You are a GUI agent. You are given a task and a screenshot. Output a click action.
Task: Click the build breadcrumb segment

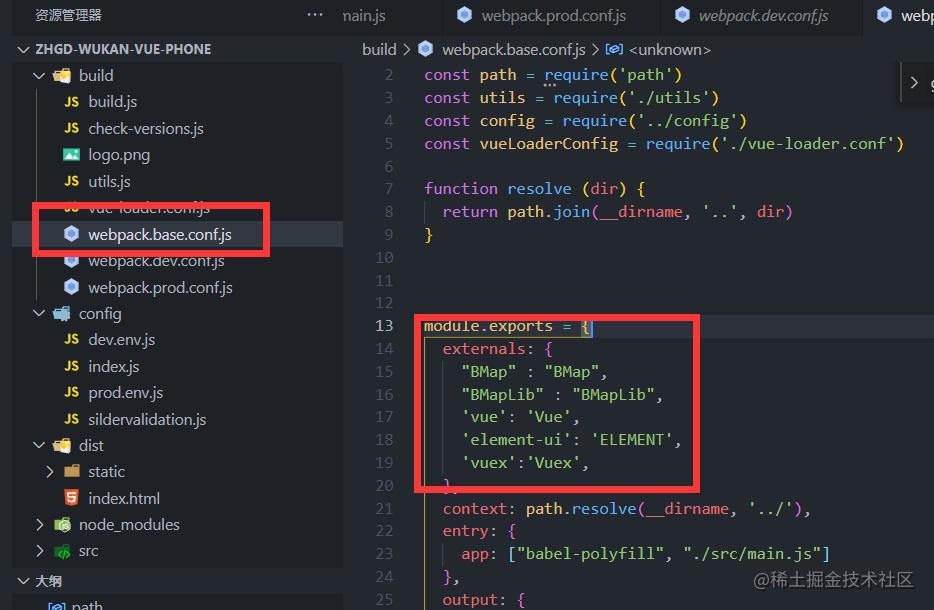coord(379,49)
